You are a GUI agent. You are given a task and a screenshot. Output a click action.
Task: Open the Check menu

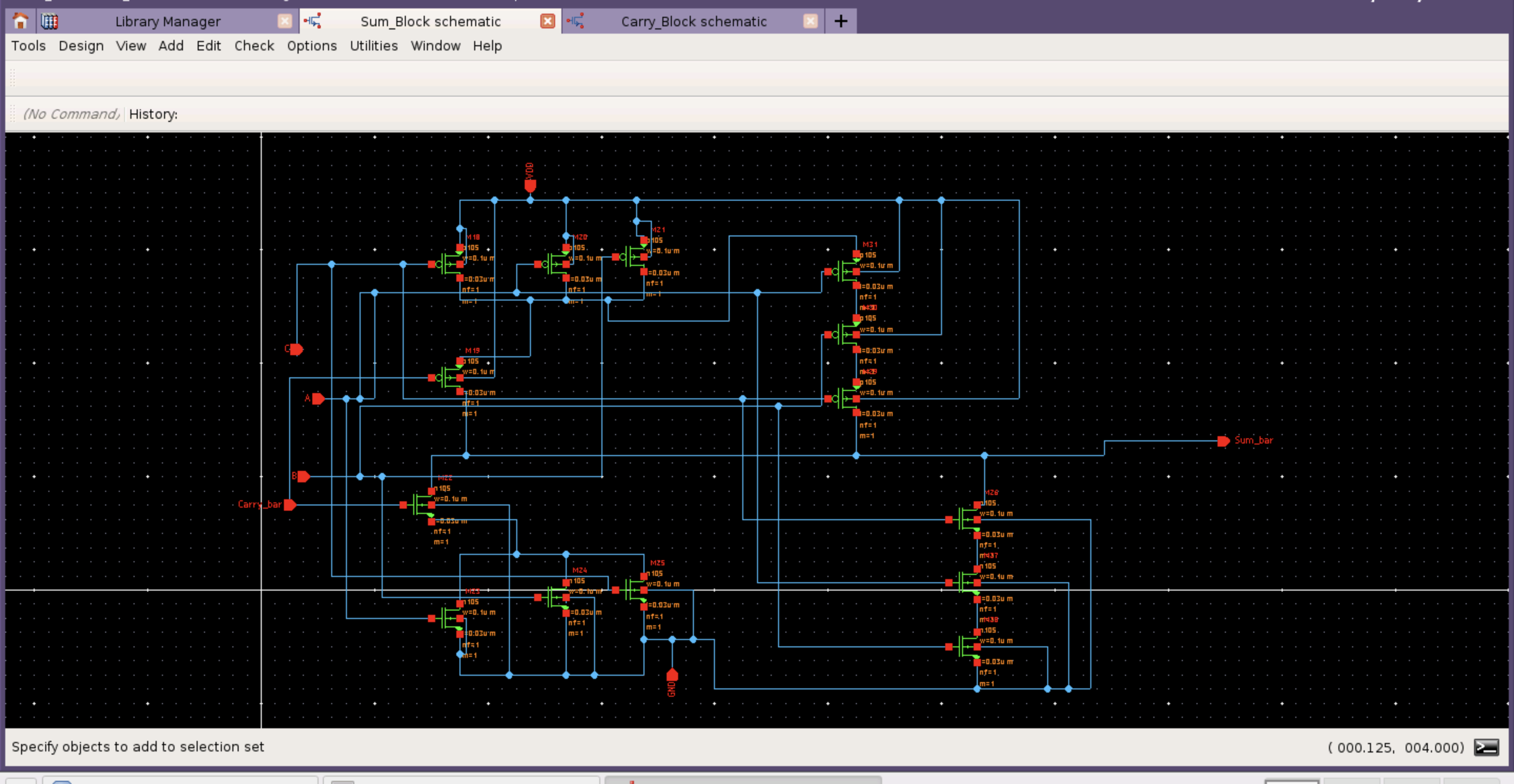[254, 46]
